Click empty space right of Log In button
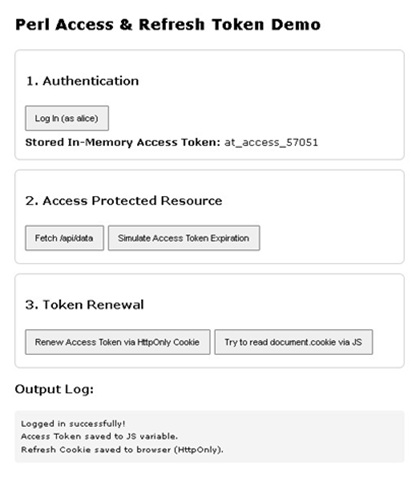 (253, 118)
